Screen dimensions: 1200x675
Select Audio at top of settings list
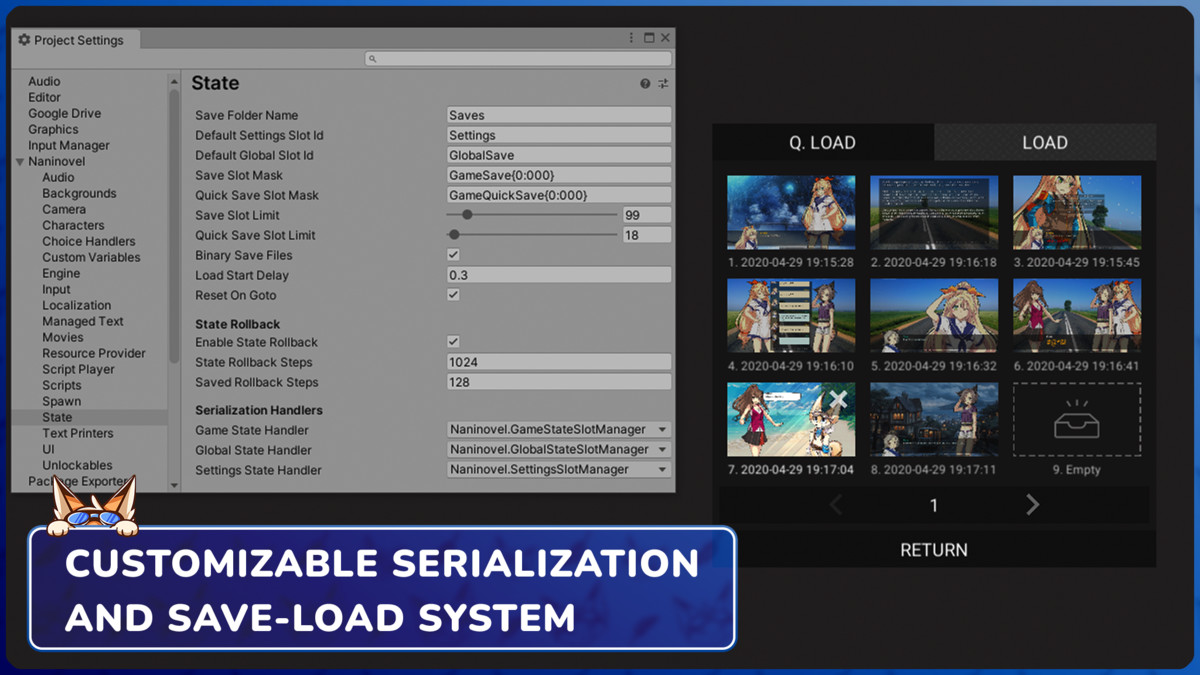point(44,81)
